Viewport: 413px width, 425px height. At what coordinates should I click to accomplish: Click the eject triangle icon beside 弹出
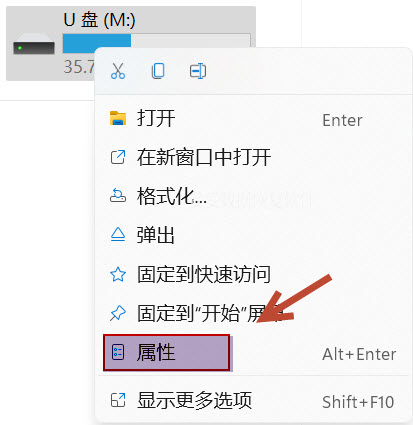pyautogui.click(x=118, y=235)
